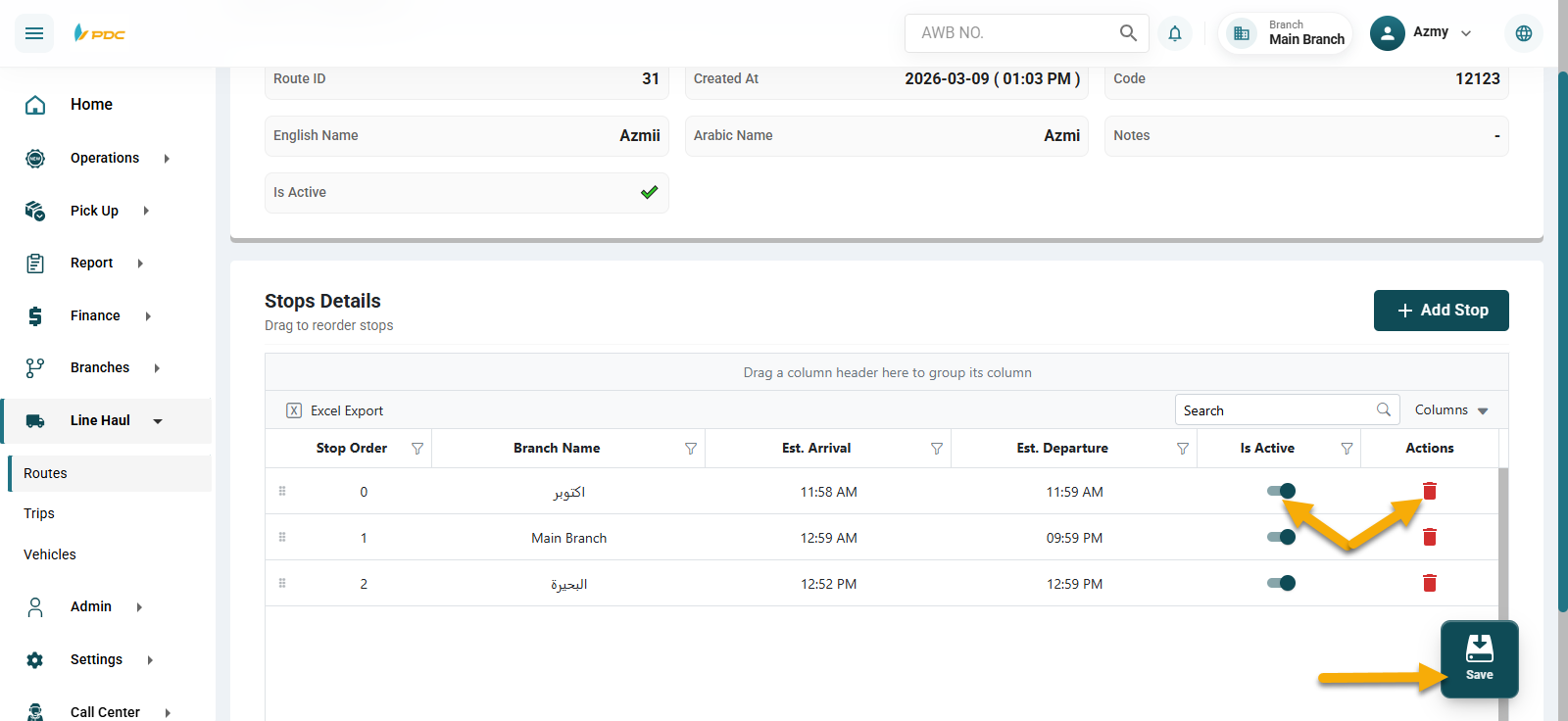The height and width of the screenshot is (721, 1568).
Task: Click the Save floating button
Action: pyautogui.click(x=1480, y=659)
